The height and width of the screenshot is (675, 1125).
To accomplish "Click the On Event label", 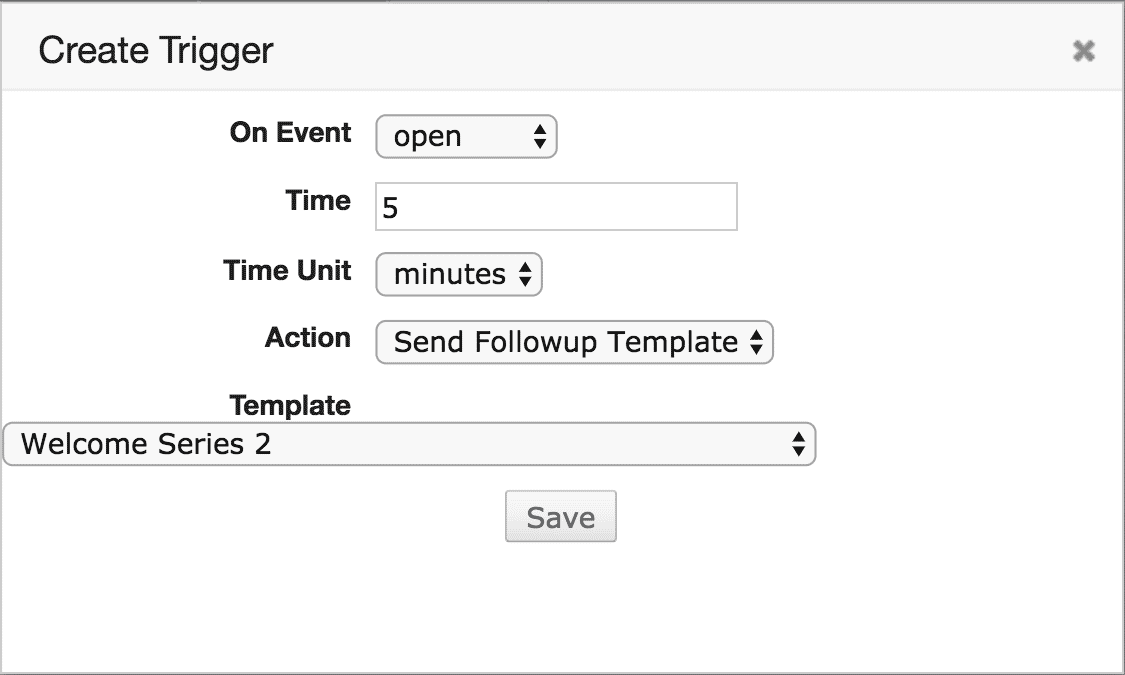I will coord(290,133).
